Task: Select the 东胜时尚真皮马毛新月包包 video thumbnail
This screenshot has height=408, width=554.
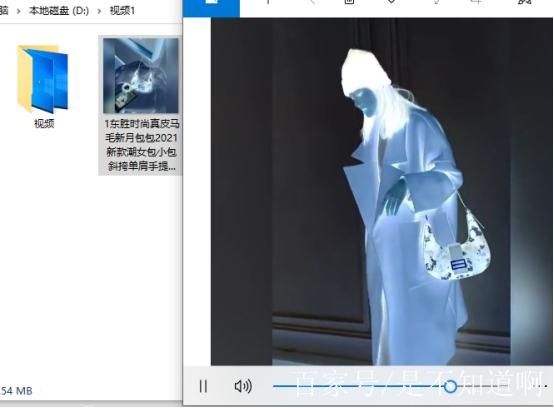Action: (x=141, y=76)
